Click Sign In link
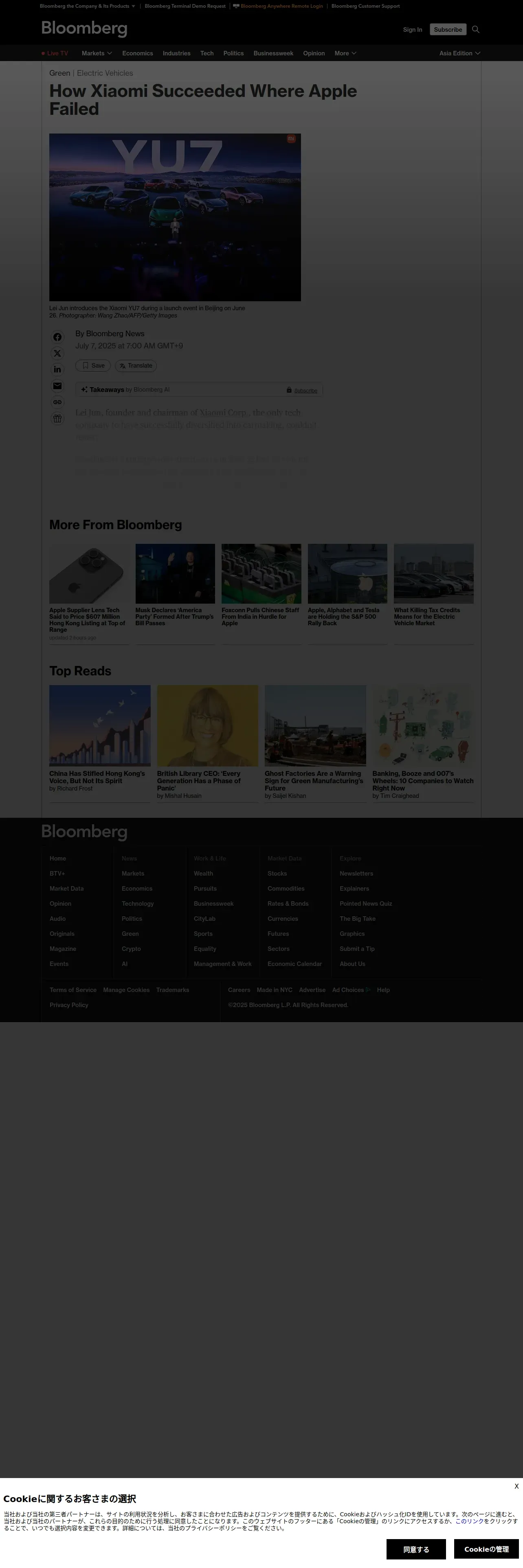 click(x=412, y=29)
